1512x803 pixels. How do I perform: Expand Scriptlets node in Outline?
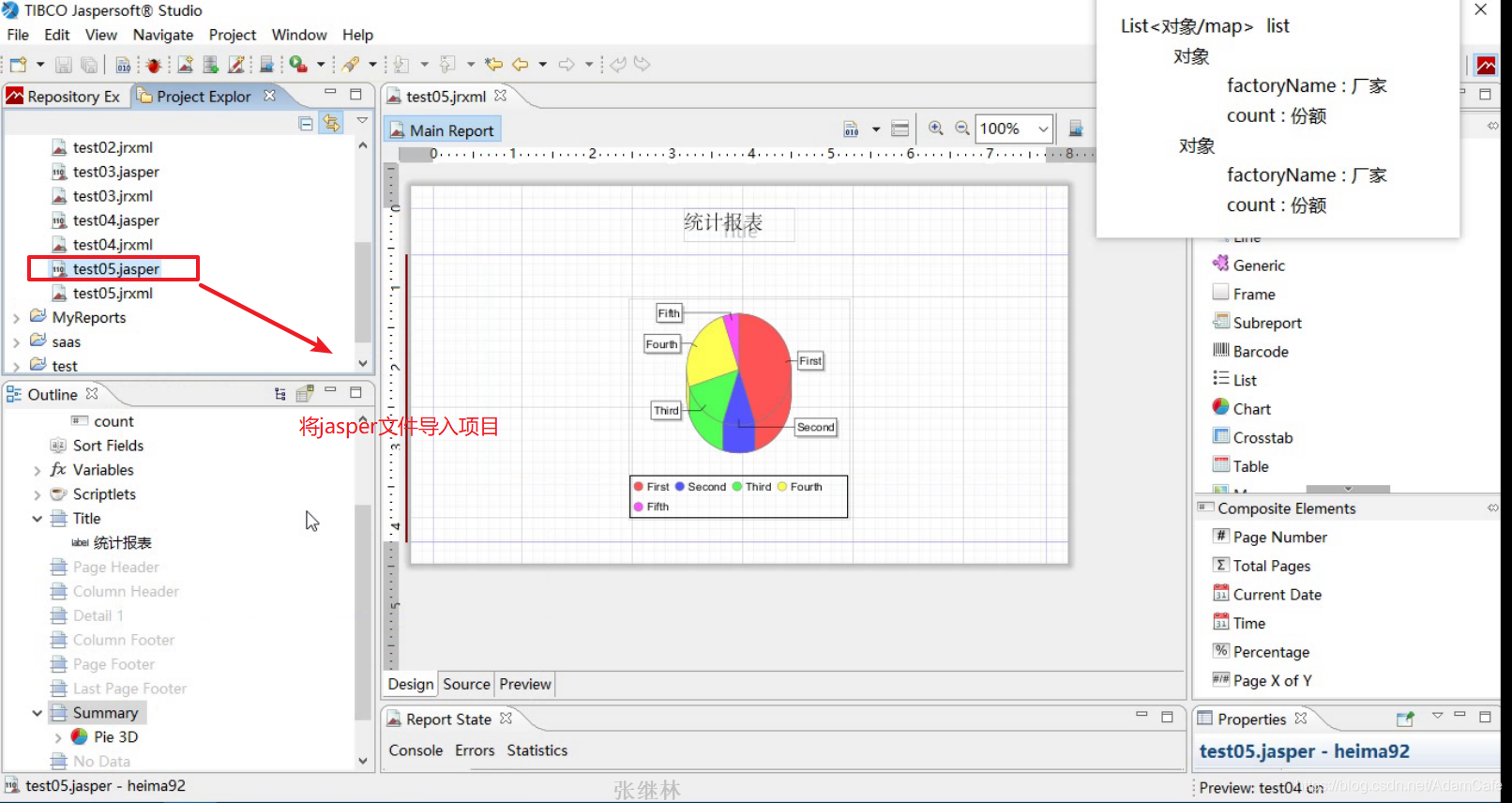point(37,494)
